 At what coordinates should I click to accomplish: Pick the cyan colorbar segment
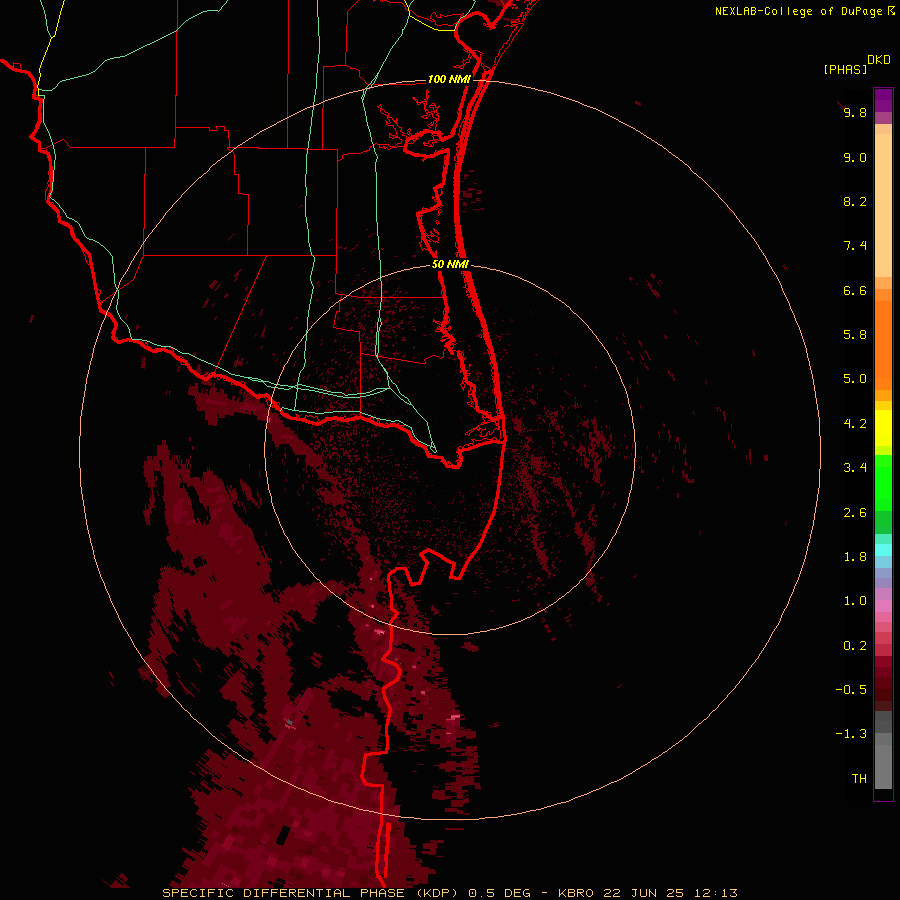point(883,550)
